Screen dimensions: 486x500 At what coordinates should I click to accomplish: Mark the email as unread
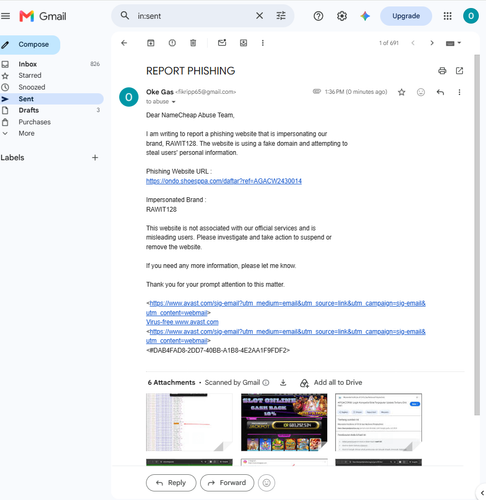pyautogui.click(x=222, y=43)
